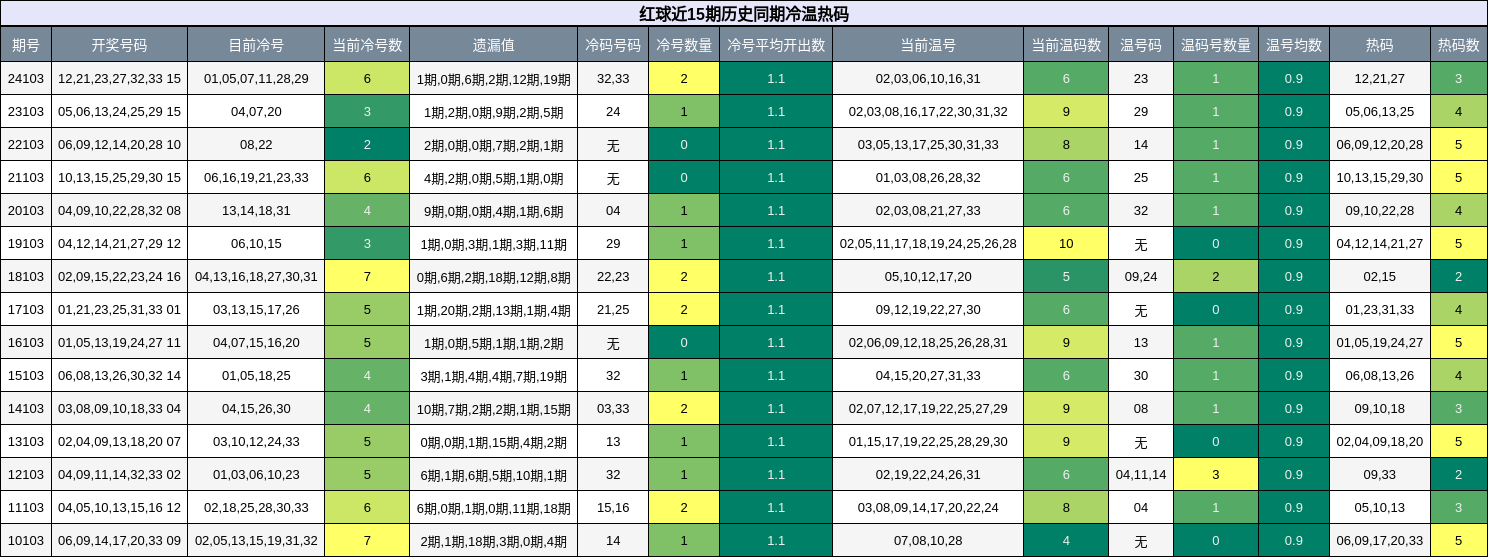Click period number 14103
The image size is (1488, 557).
(x=26, y=409)
